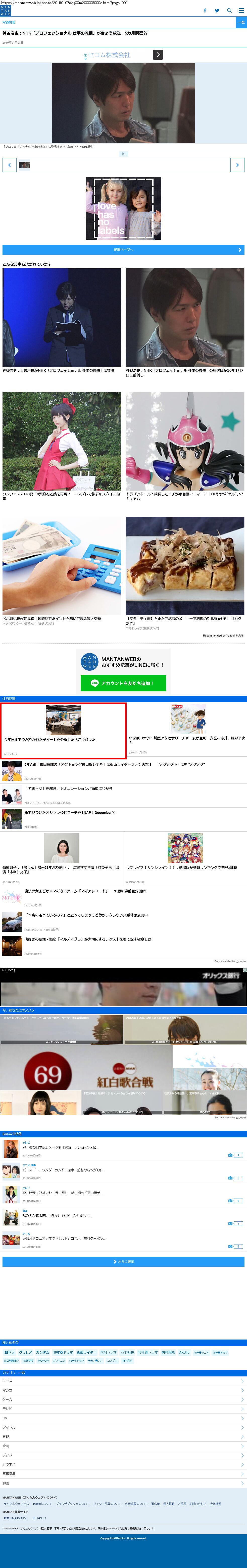Go to next photo with right arrow
The height and width of the screenshot is (1568, 247).
click(237, 164)
